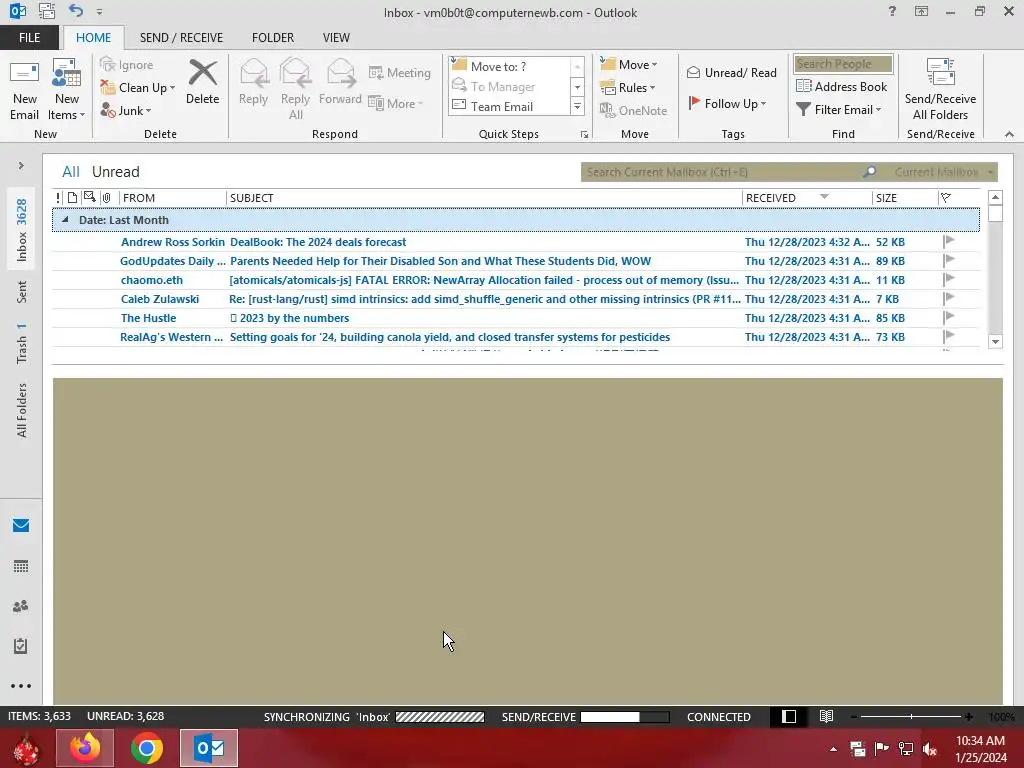Flag the Andrew Ross Sorkin email
The width and height of the screenshot is (1024, 768).
point(949,242)
